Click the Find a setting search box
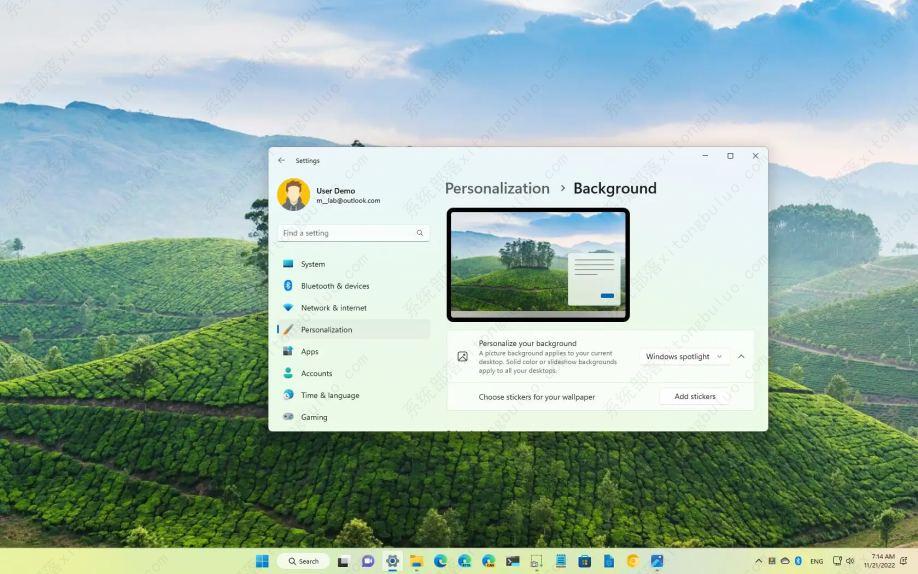Image resolution: width=918 pixels, height=574 pixels. [x=352, y=233]
